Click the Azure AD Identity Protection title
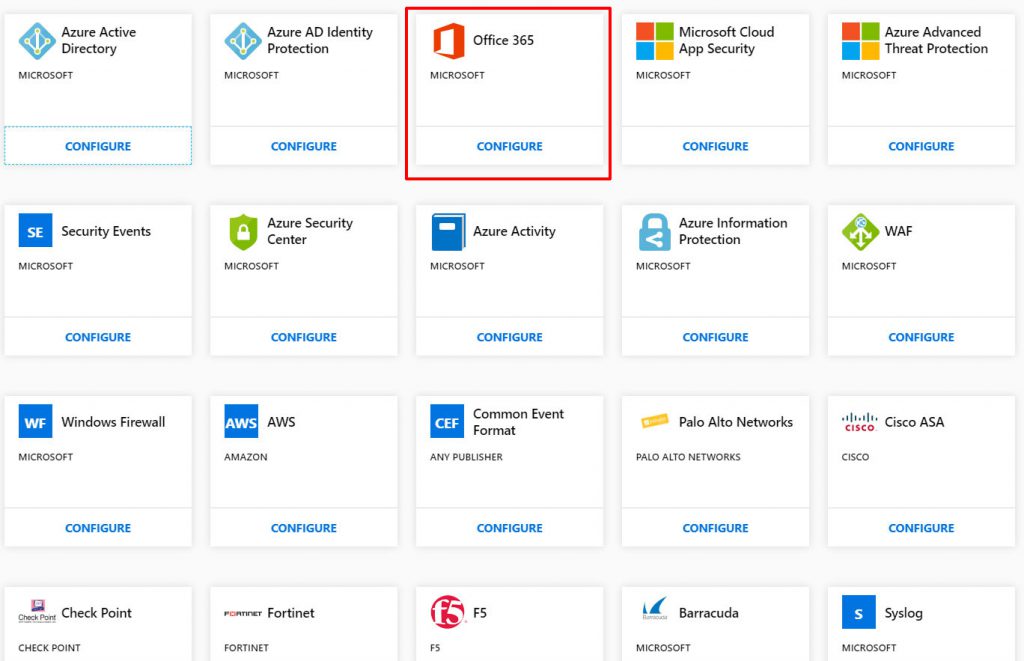This screenshot has width=1024, height=661. coord(320,40)
